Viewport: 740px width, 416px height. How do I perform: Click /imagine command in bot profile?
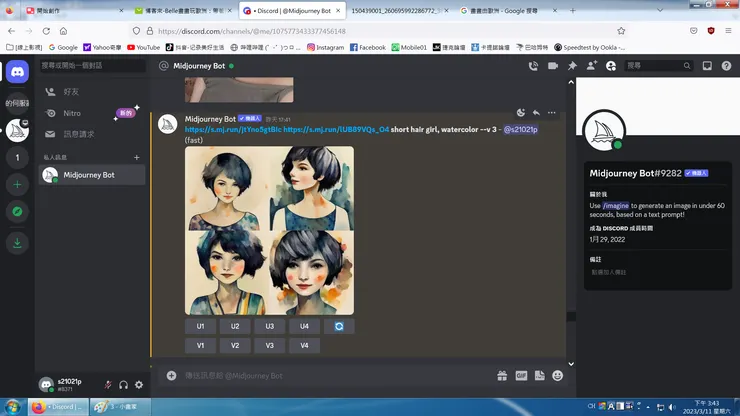click(x=616, y=206)
